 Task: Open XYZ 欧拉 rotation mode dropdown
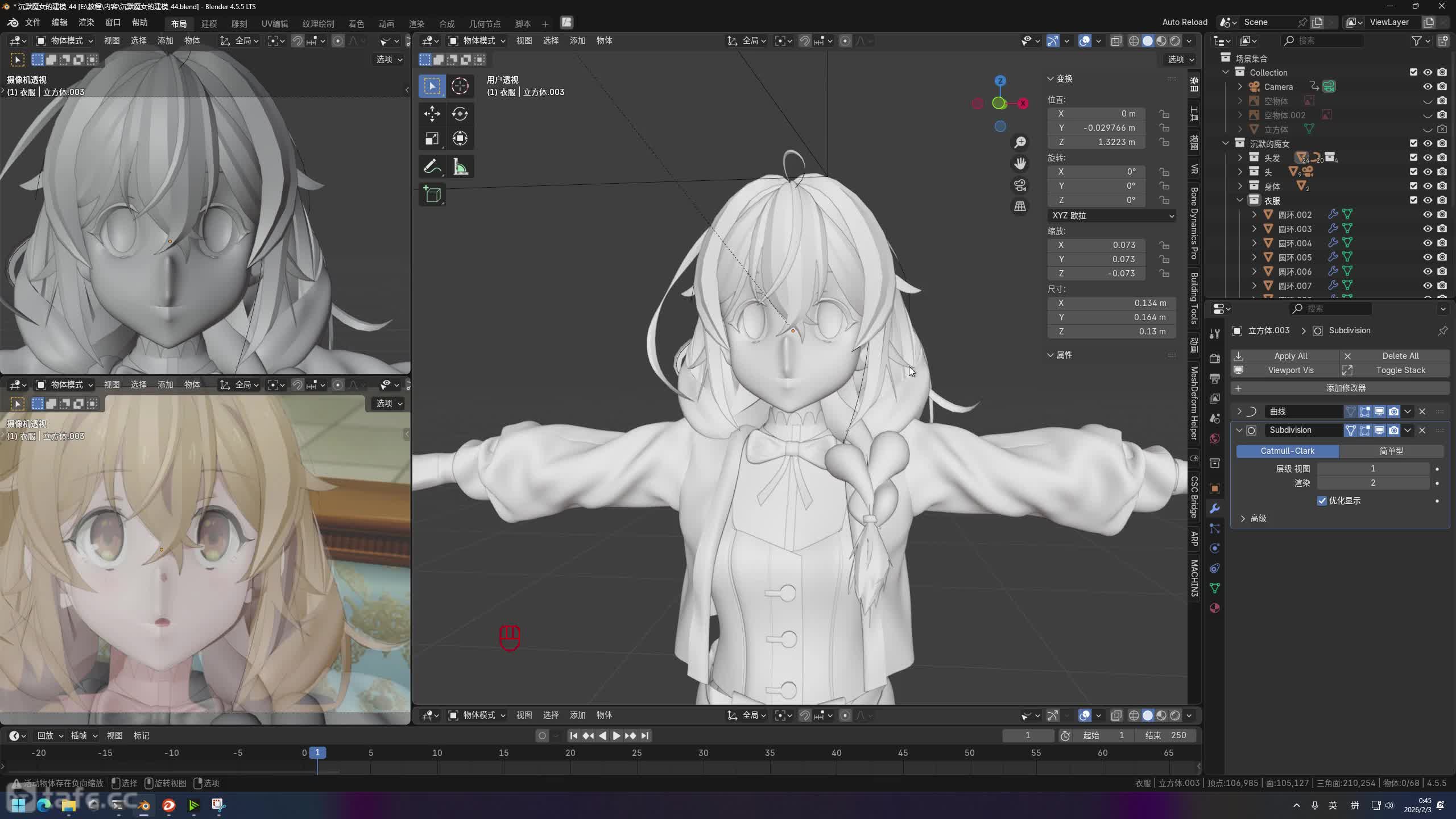click(x=1111, y=216)
